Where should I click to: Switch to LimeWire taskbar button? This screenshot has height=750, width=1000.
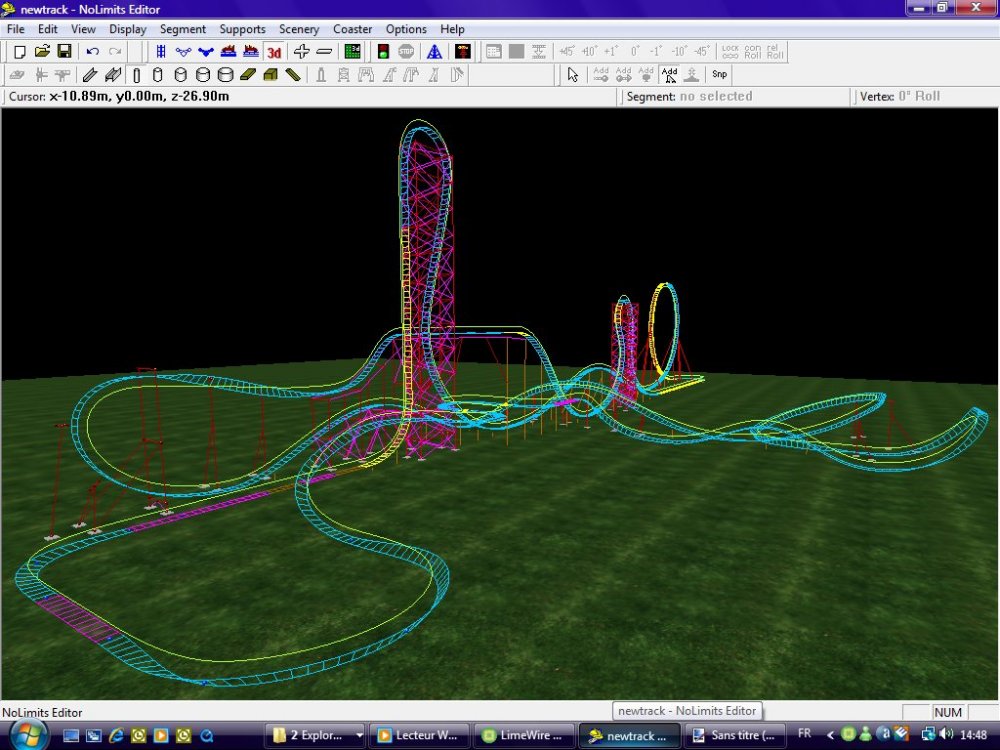coord(524,735)
